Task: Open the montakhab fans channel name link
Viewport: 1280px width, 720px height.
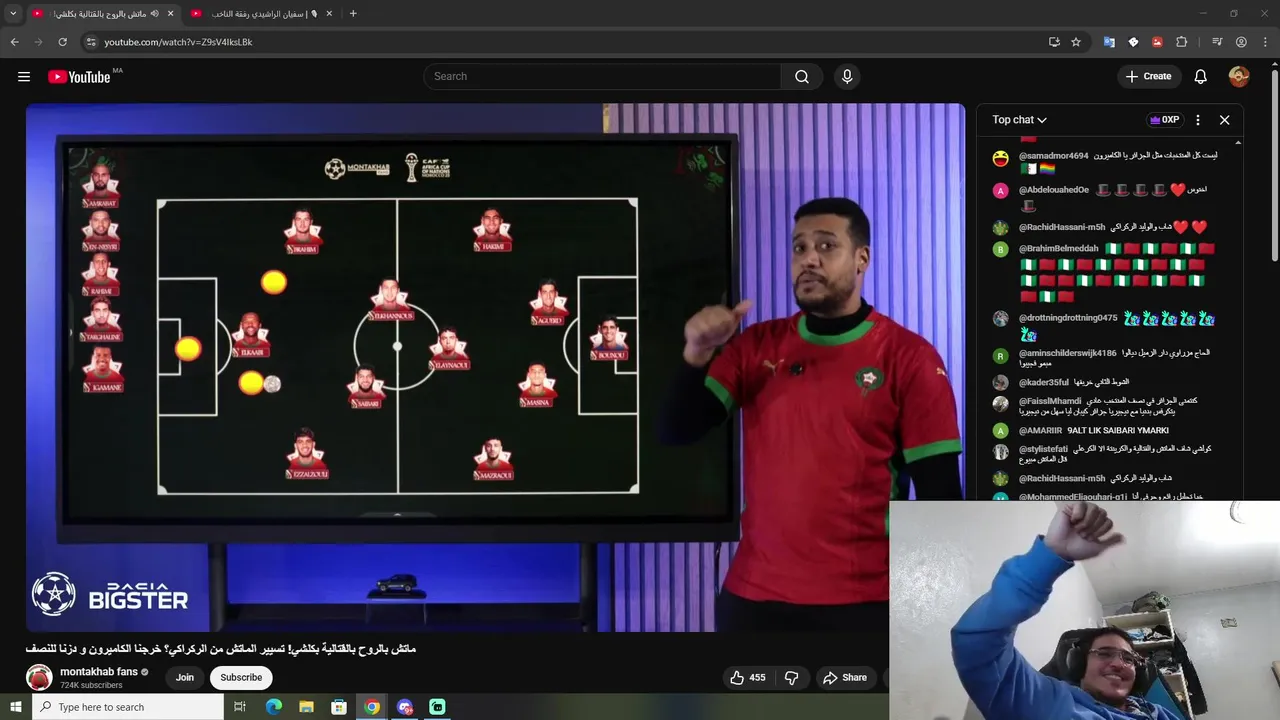Action: click(99, 672)
